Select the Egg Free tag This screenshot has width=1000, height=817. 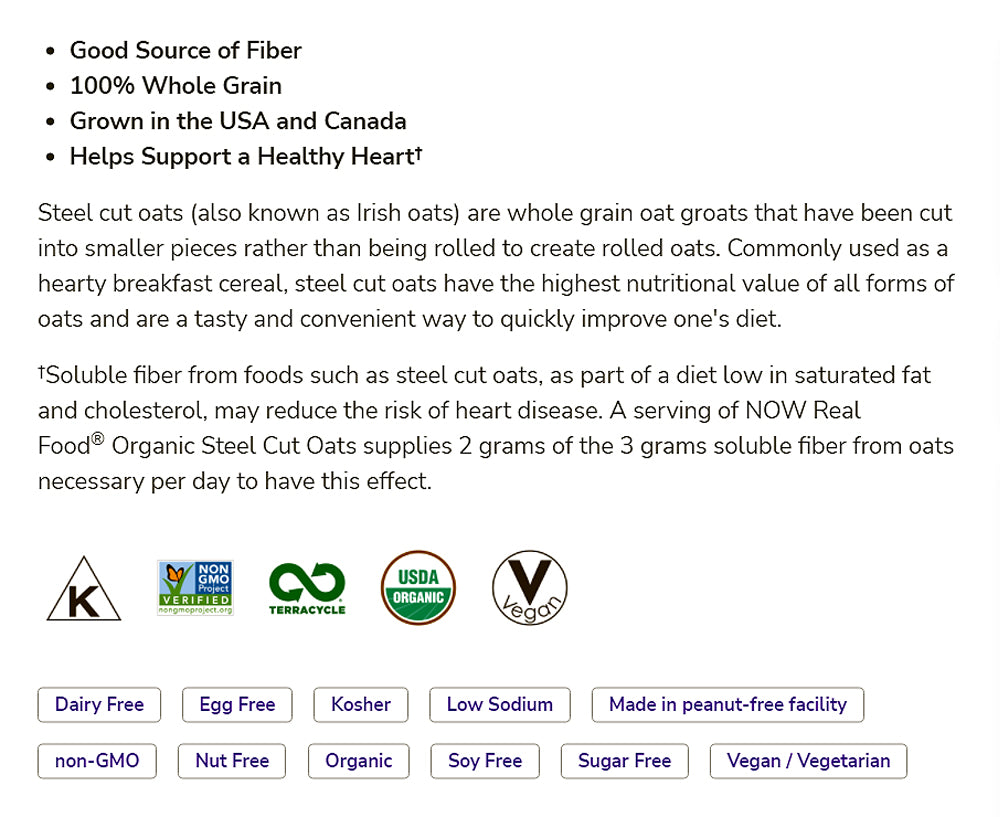(237, 705)
